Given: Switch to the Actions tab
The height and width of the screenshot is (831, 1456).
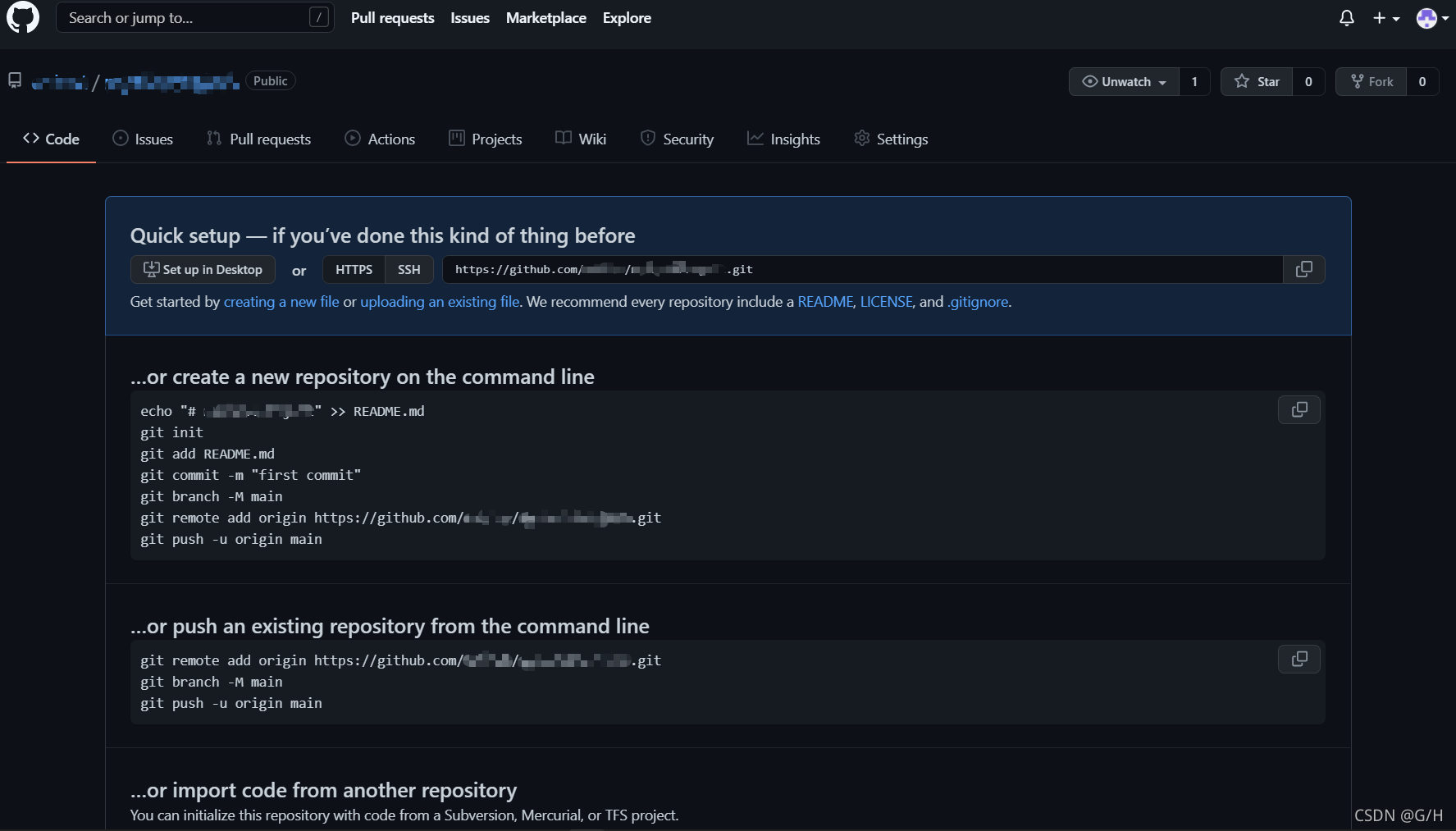Looking at the screenshot, I should [x=380, y=139].
